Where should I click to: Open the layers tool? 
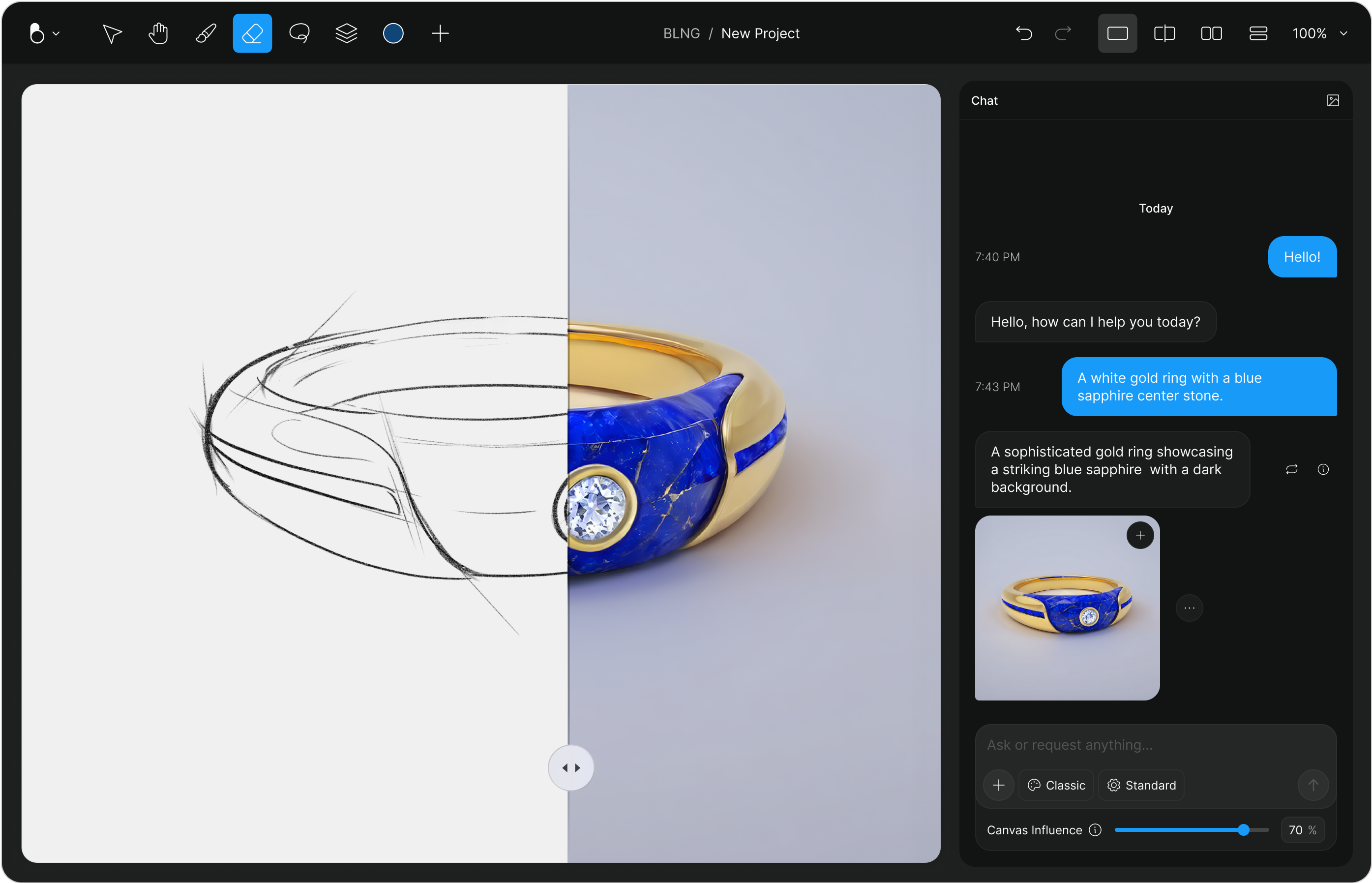346,33
